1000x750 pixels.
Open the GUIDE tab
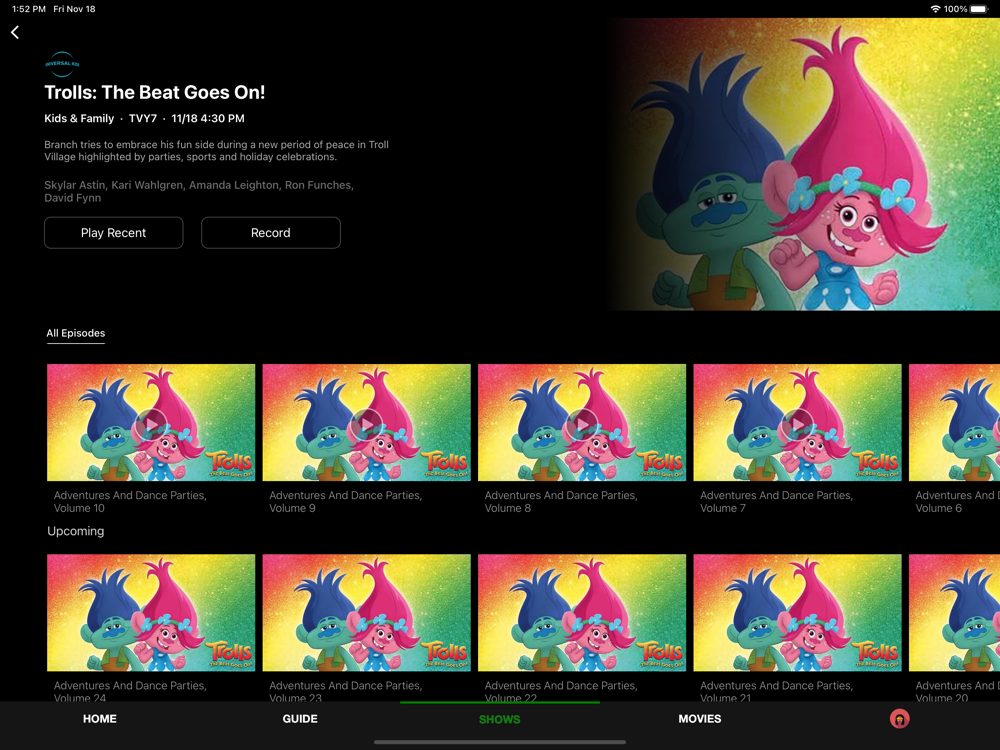click(x=300, y=719)
